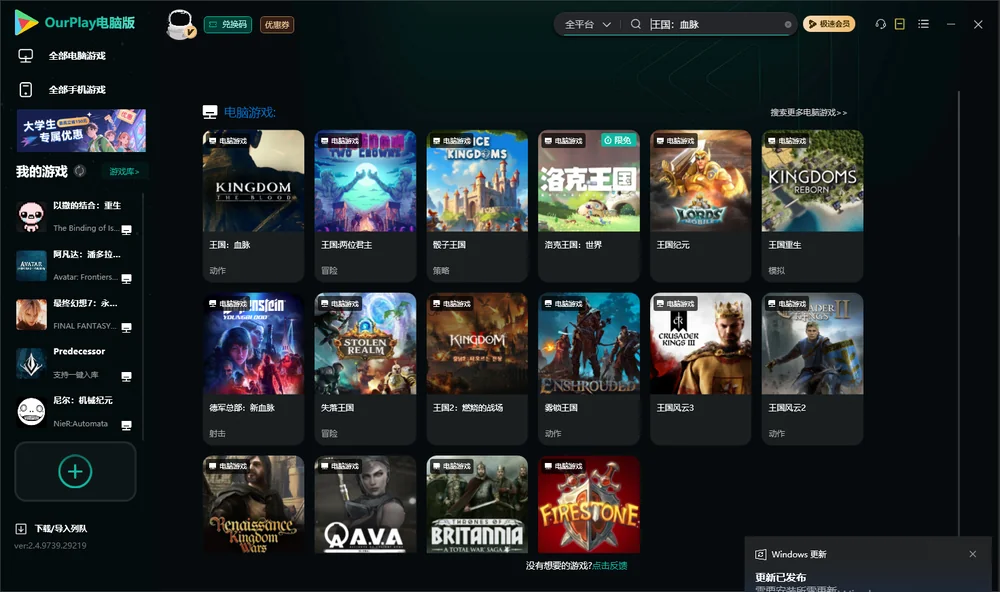This screenshot has width=1000, height=592.
Task: Click 搜索更多电脑游戏>> link
Action: click(808, 112)
